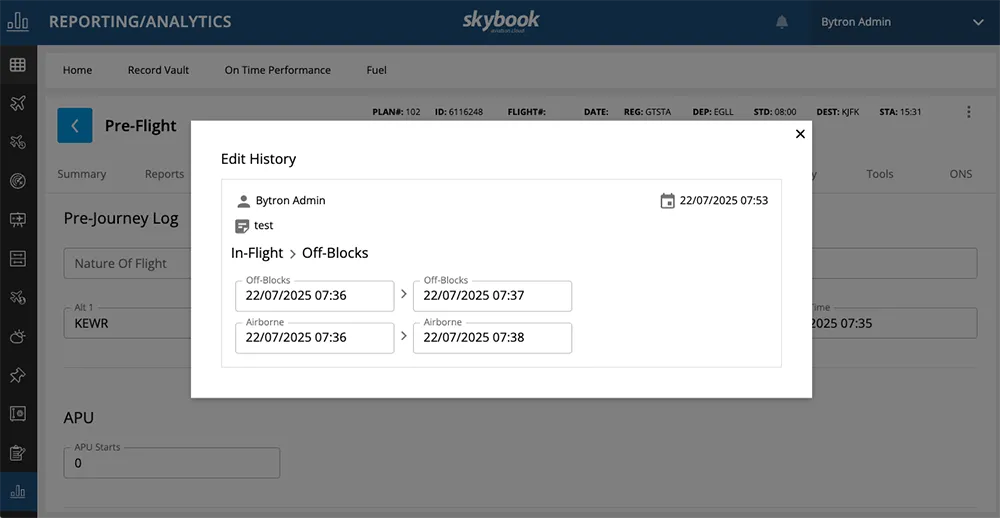Click the In-Flight breadcrumb text
This screenshot has width=1000, height=518.
(x=257, y=253)
